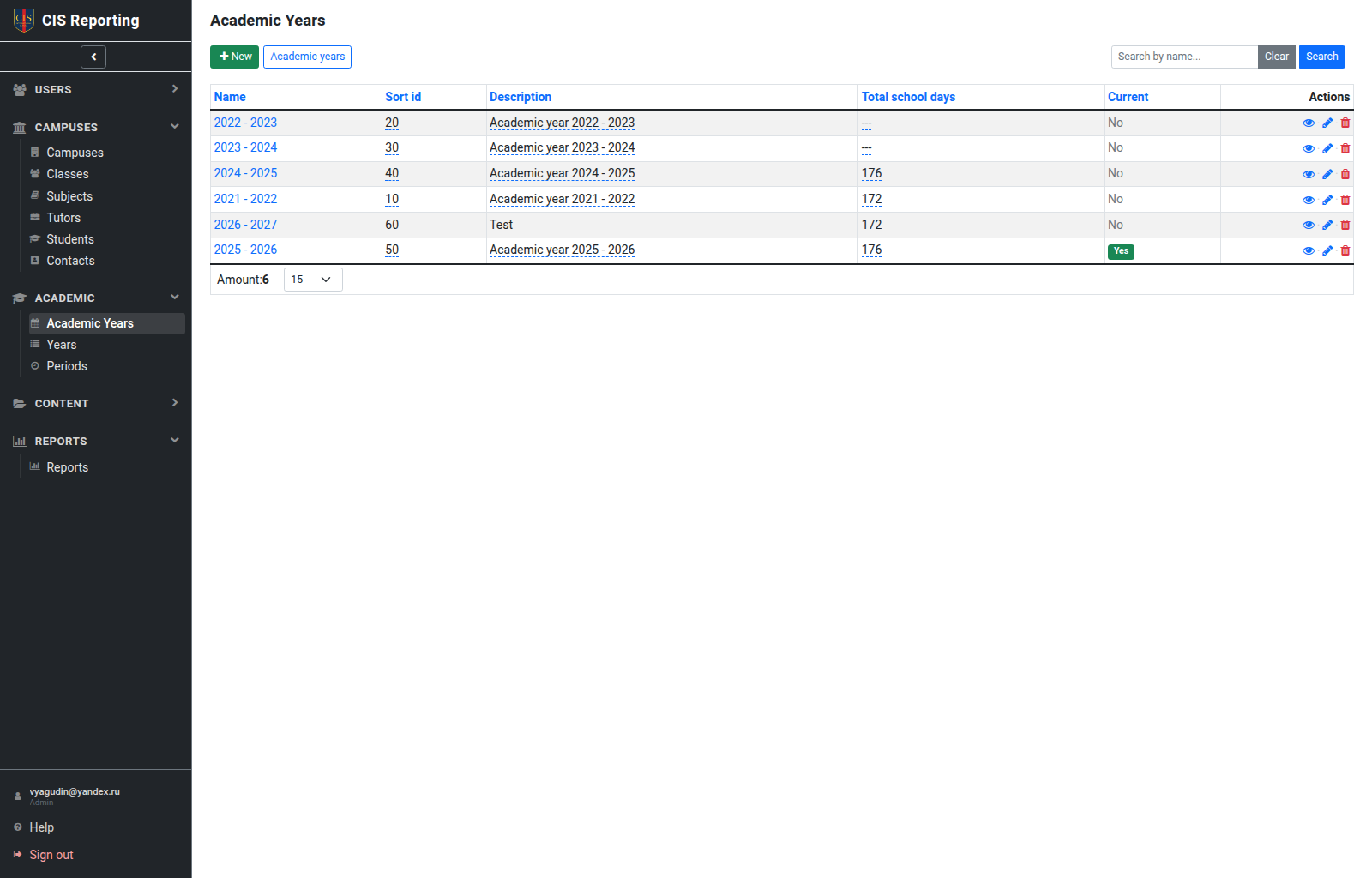Click the green New button

coord(234,57)
